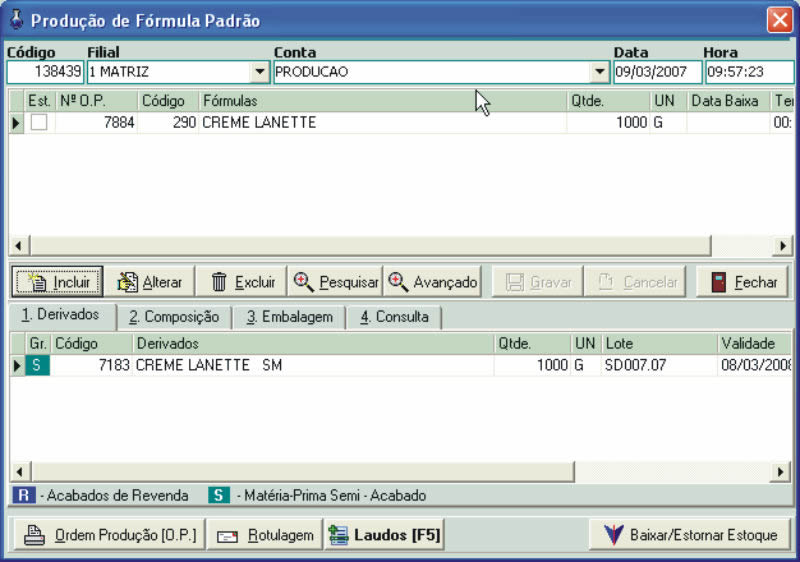
Task: Click the Data field showing 09/03/2007
Action: point(657,72)
